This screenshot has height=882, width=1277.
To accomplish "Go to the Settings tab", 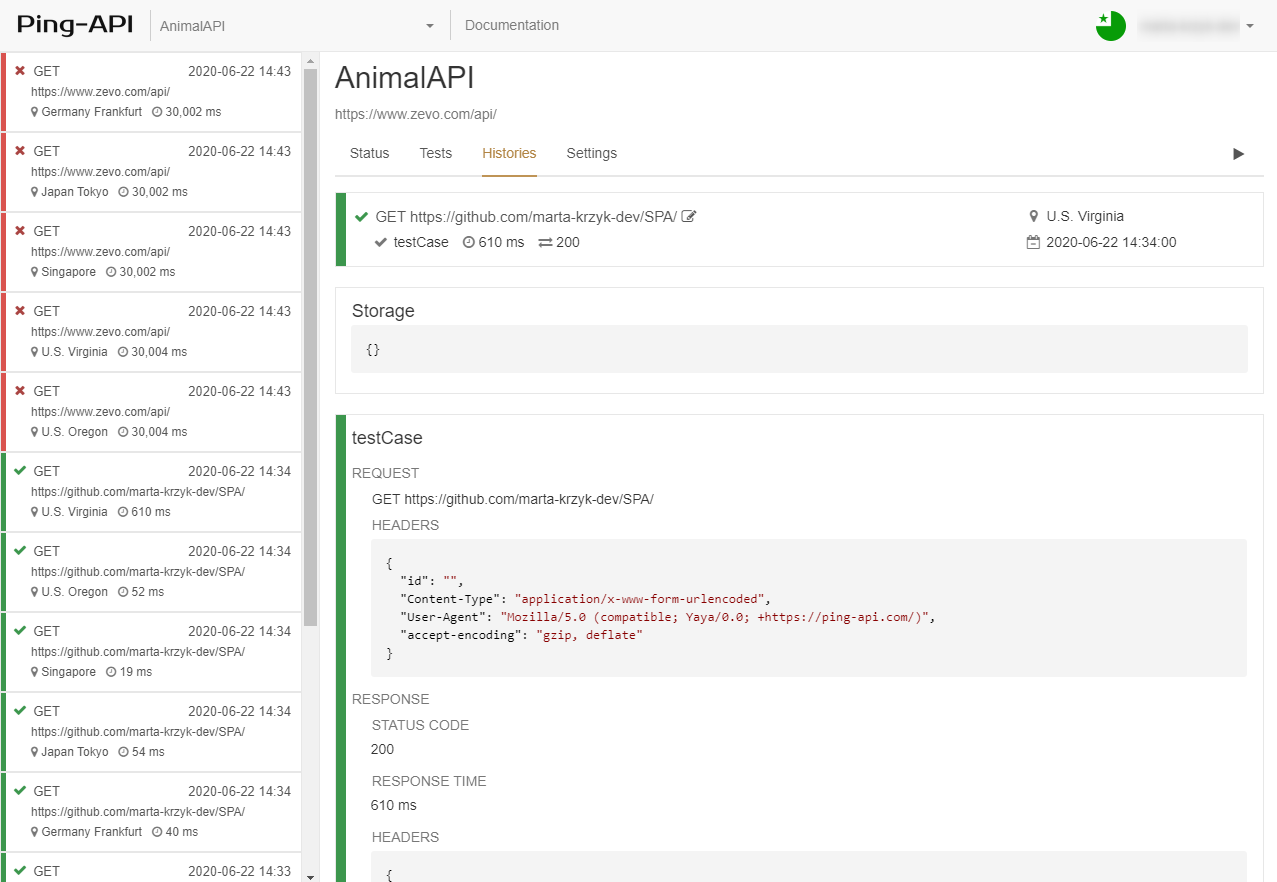I will pos(591,153).
